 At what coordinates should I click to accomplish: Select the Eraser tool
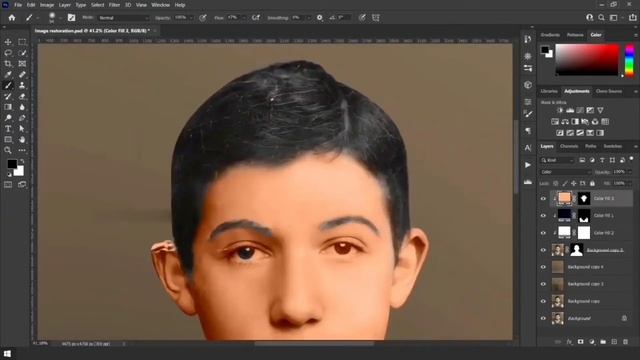(22, 96)
